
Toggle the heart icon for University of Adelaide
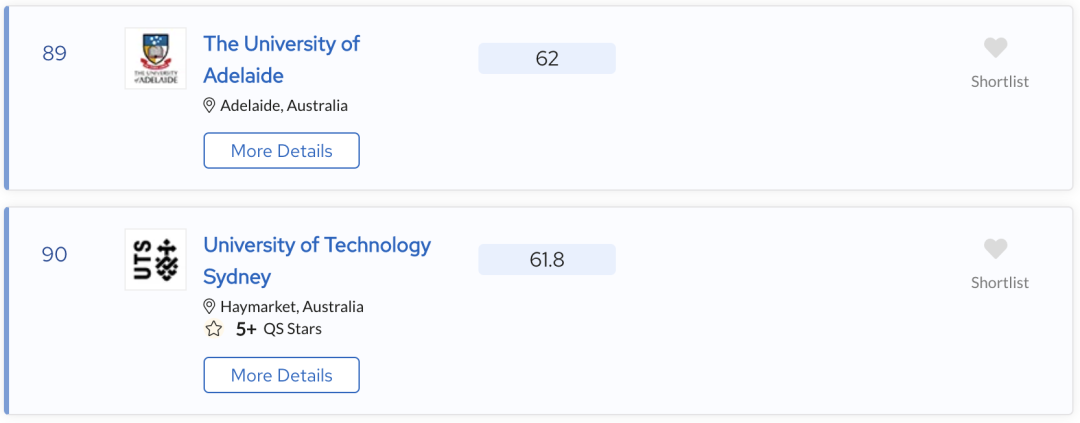(x=995, y=48)
